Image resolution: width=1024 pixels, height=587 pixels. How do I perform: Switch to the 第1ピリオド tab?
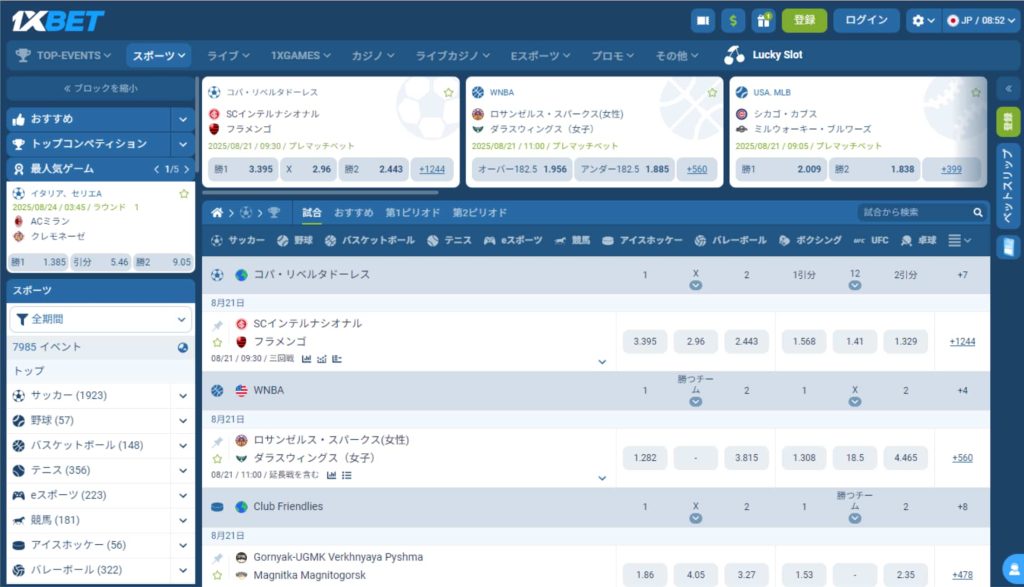pos(413,212)
